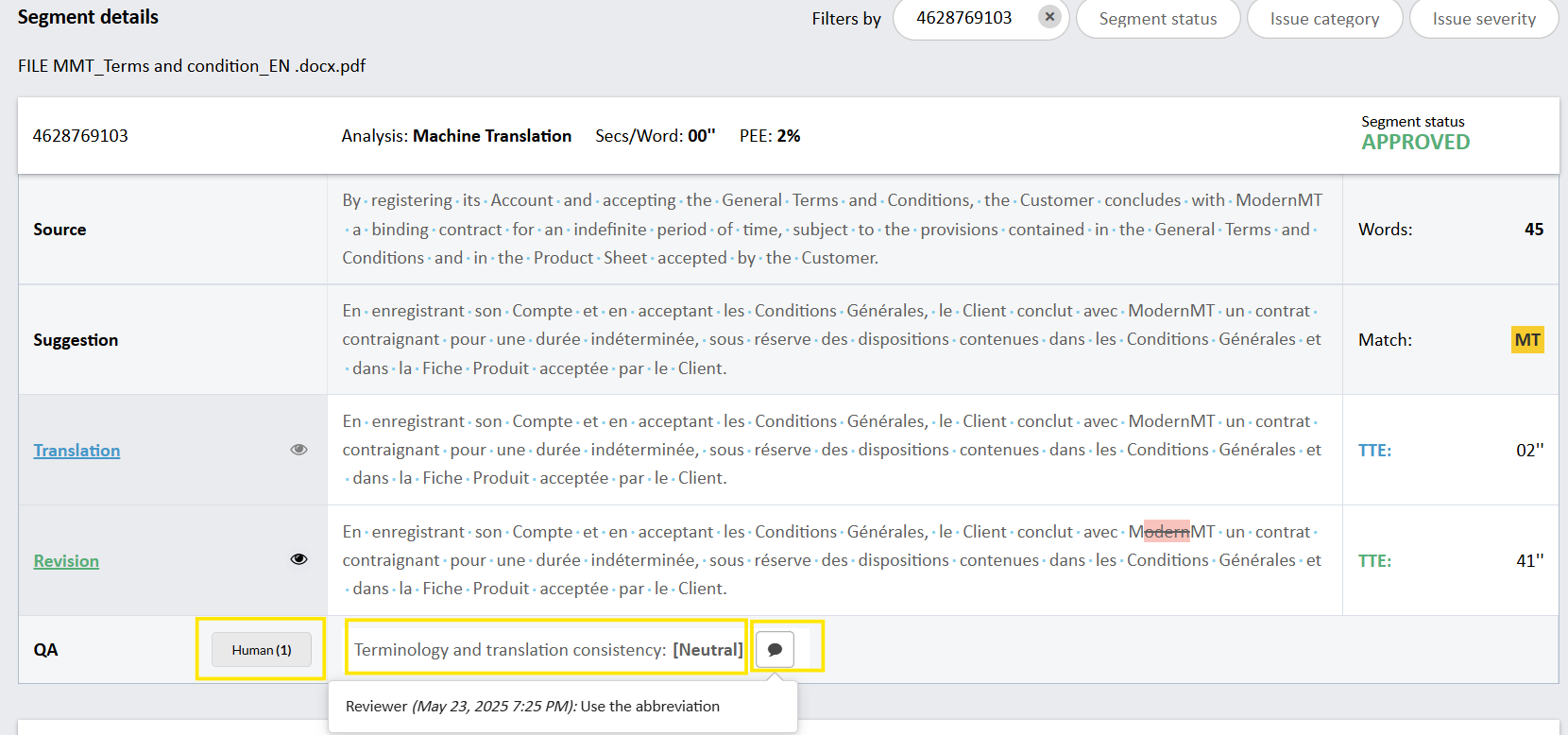Toggle visibility eye icon in the Revision row
This screenshot has height=735, width=1568.
tap(298, 559)
